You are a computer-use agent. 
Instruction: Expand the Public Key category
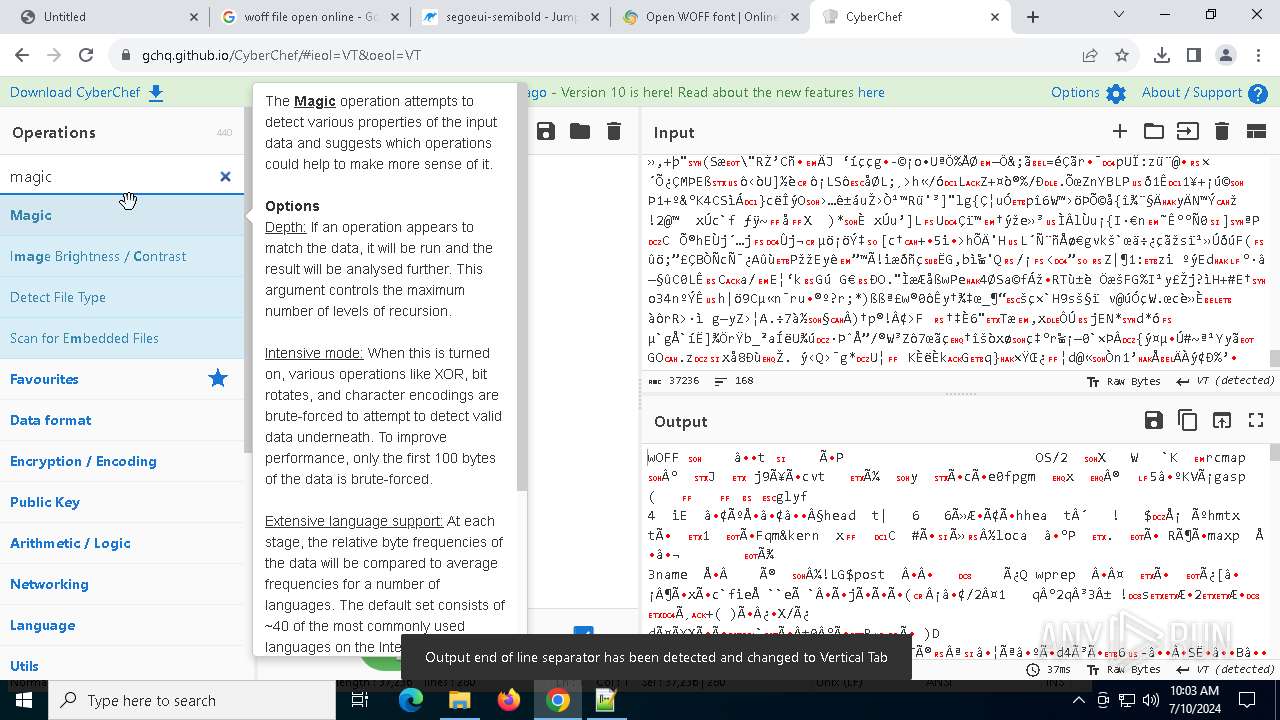tap(122, 502)
